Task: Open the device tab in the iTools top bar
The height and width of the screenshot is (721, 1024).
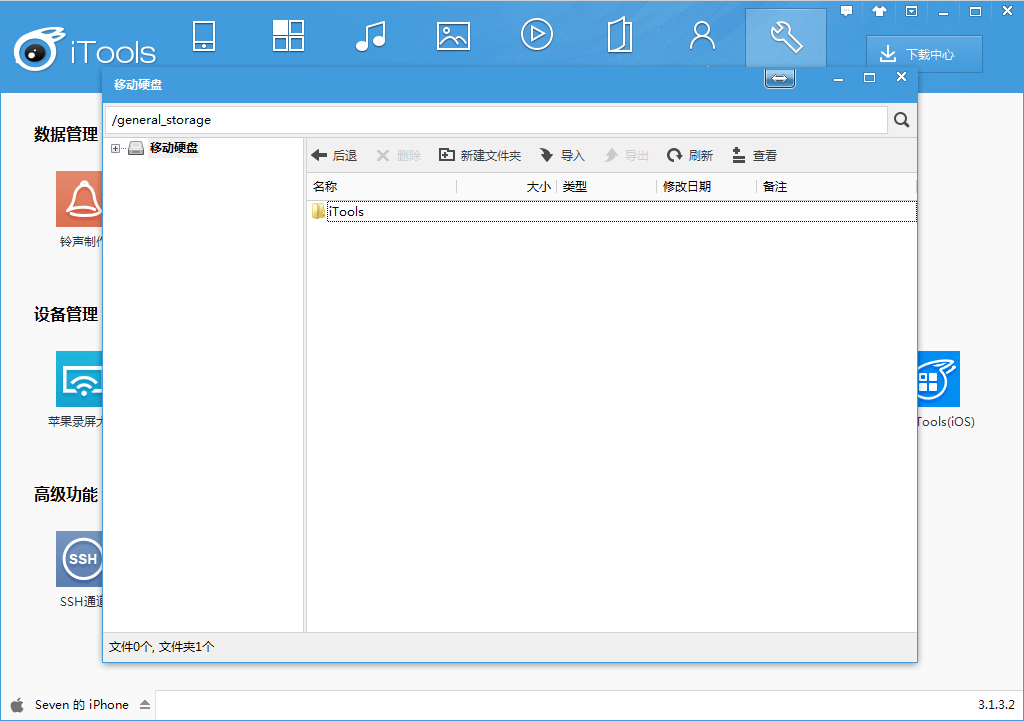Action: (204, 36)
